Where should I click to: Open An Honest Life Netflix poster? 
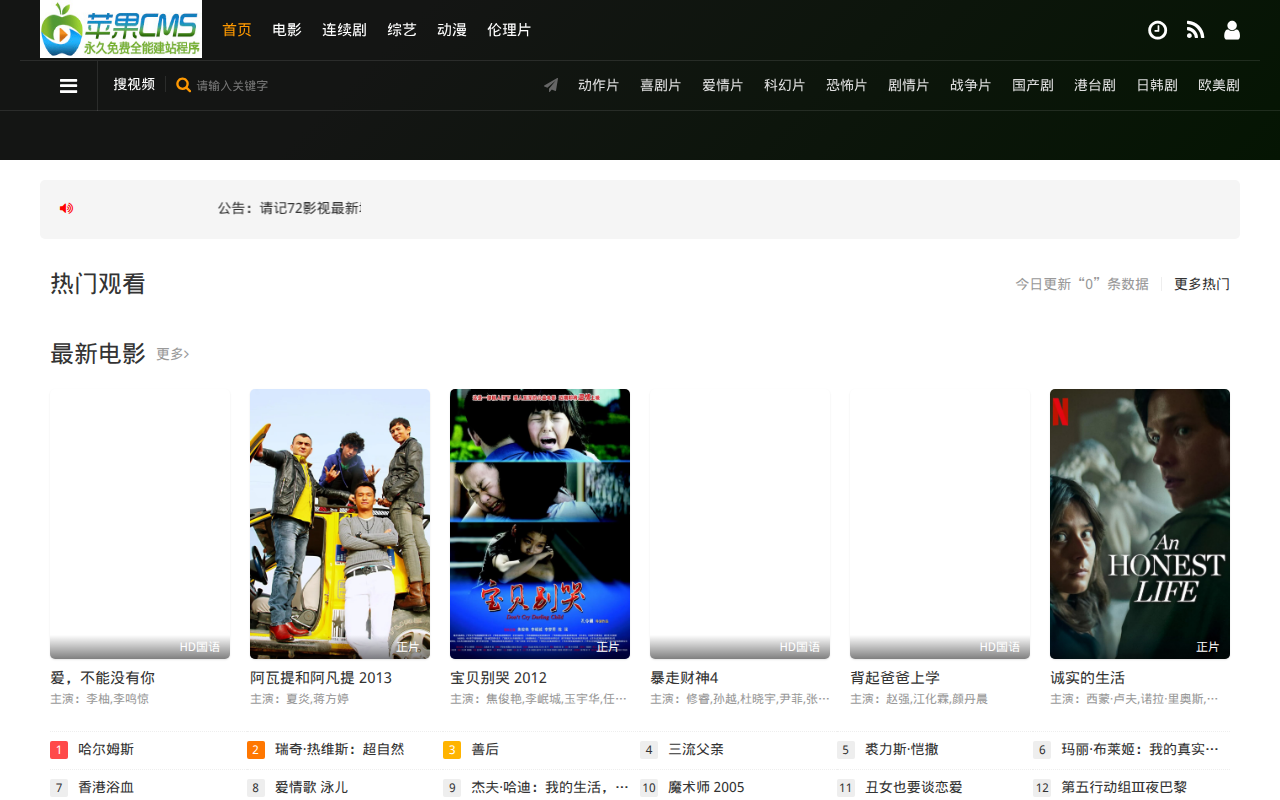pyautogui.click(x=1140, y=524)
